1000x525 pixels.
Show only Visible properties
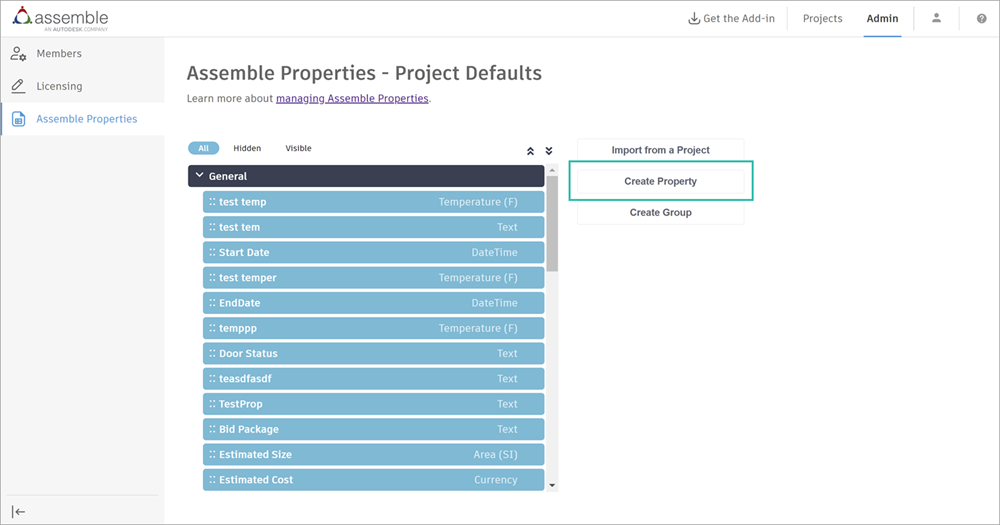click(298, 148)
